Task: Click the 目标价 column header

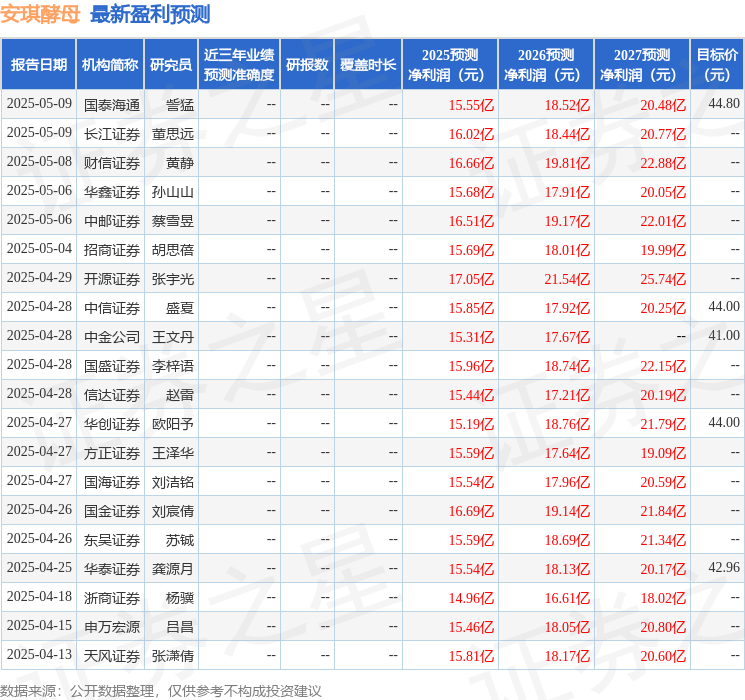Action: click(x=717, y=65)
